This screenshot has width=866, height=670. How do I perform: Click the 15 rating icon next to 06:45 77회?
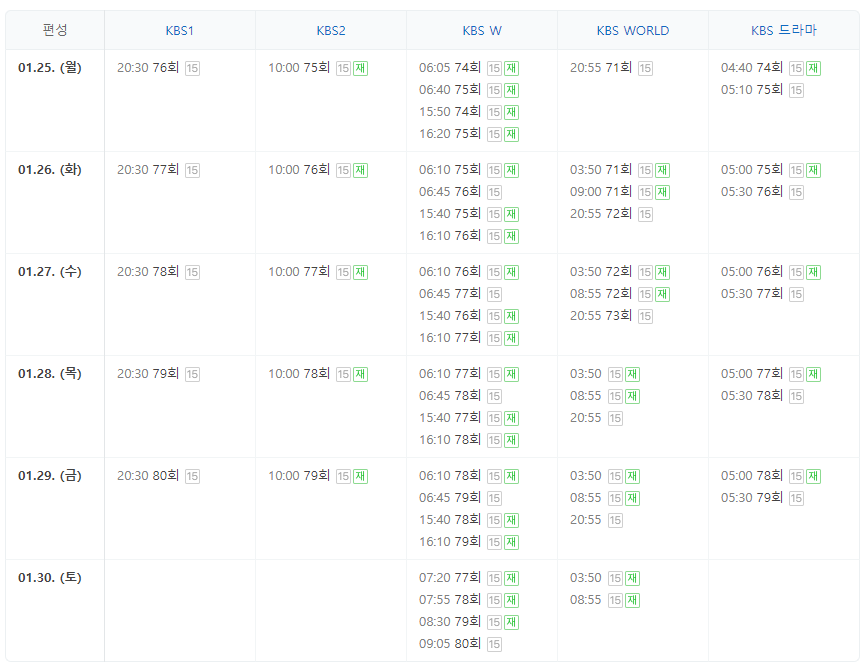[494, 294]
